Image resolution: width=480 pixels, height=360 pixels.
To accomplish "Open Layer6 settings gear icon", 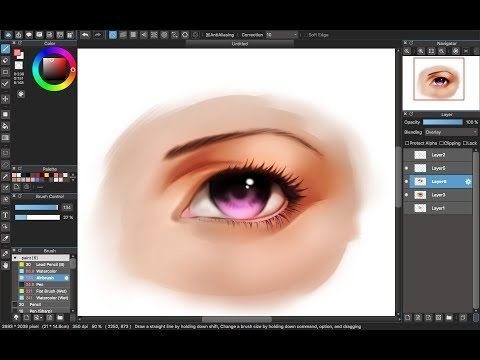I will pyautogui.click(x=468, y=182).
